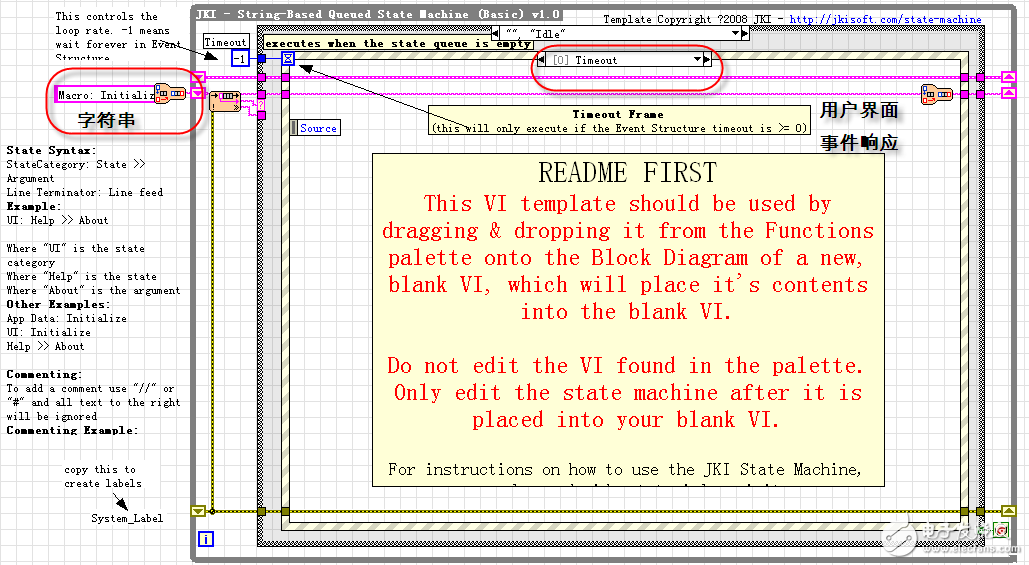1029x565 pixels.
Task: Open the "", "Idle" case selector dropdown
Action: tap(735, 33)
